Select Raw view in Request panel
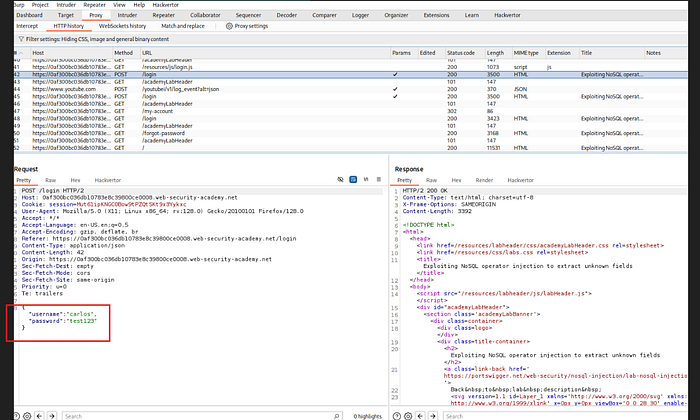This screenshot has width=700, height=420. 50,180
